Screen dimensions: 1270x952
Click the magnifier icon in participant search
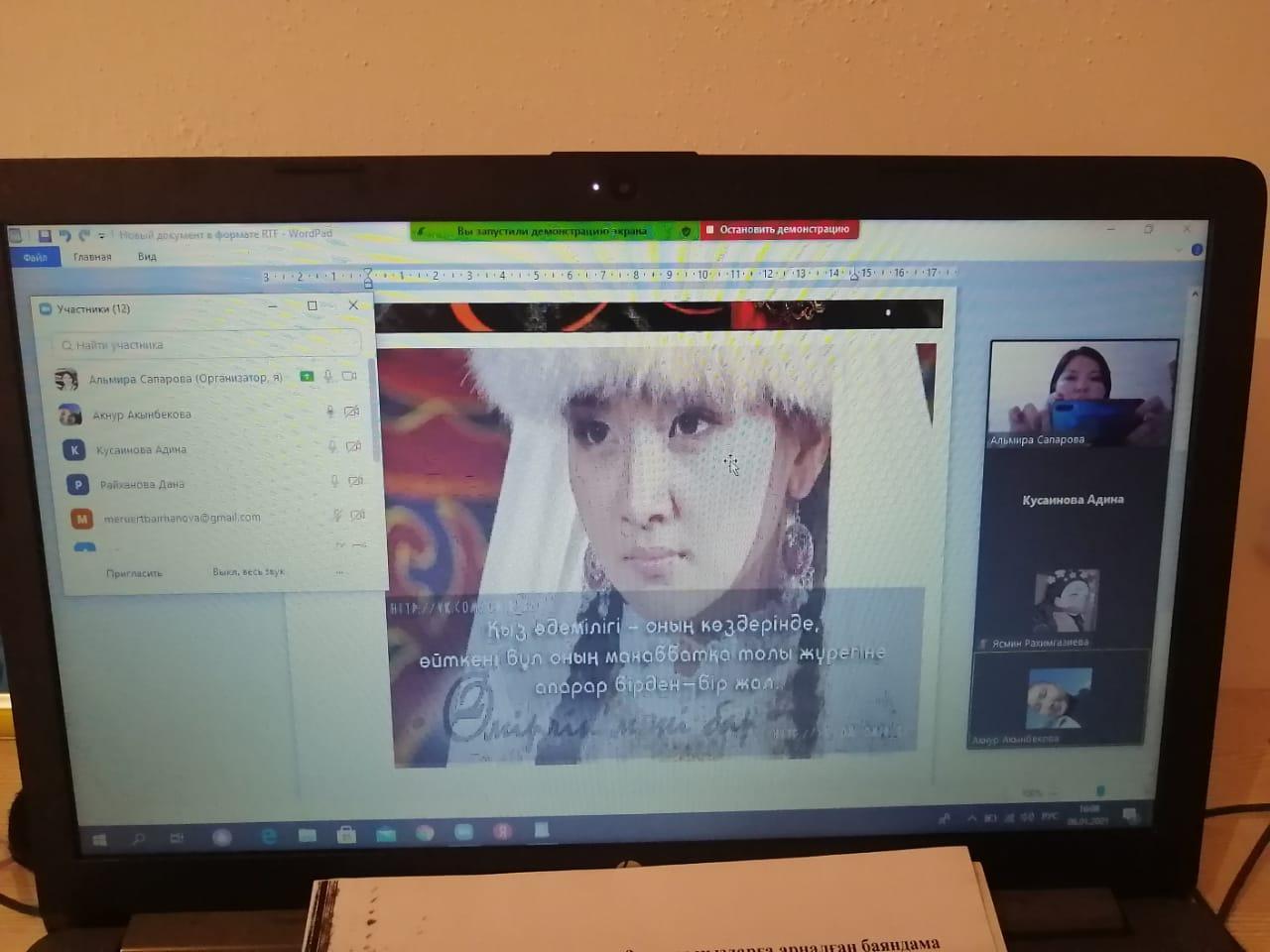66,345
